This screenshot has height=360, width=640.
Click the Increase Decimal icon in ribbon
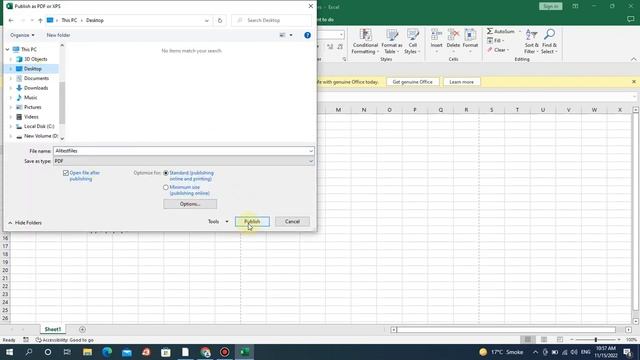pyautogui.click(x=330, y=47)
